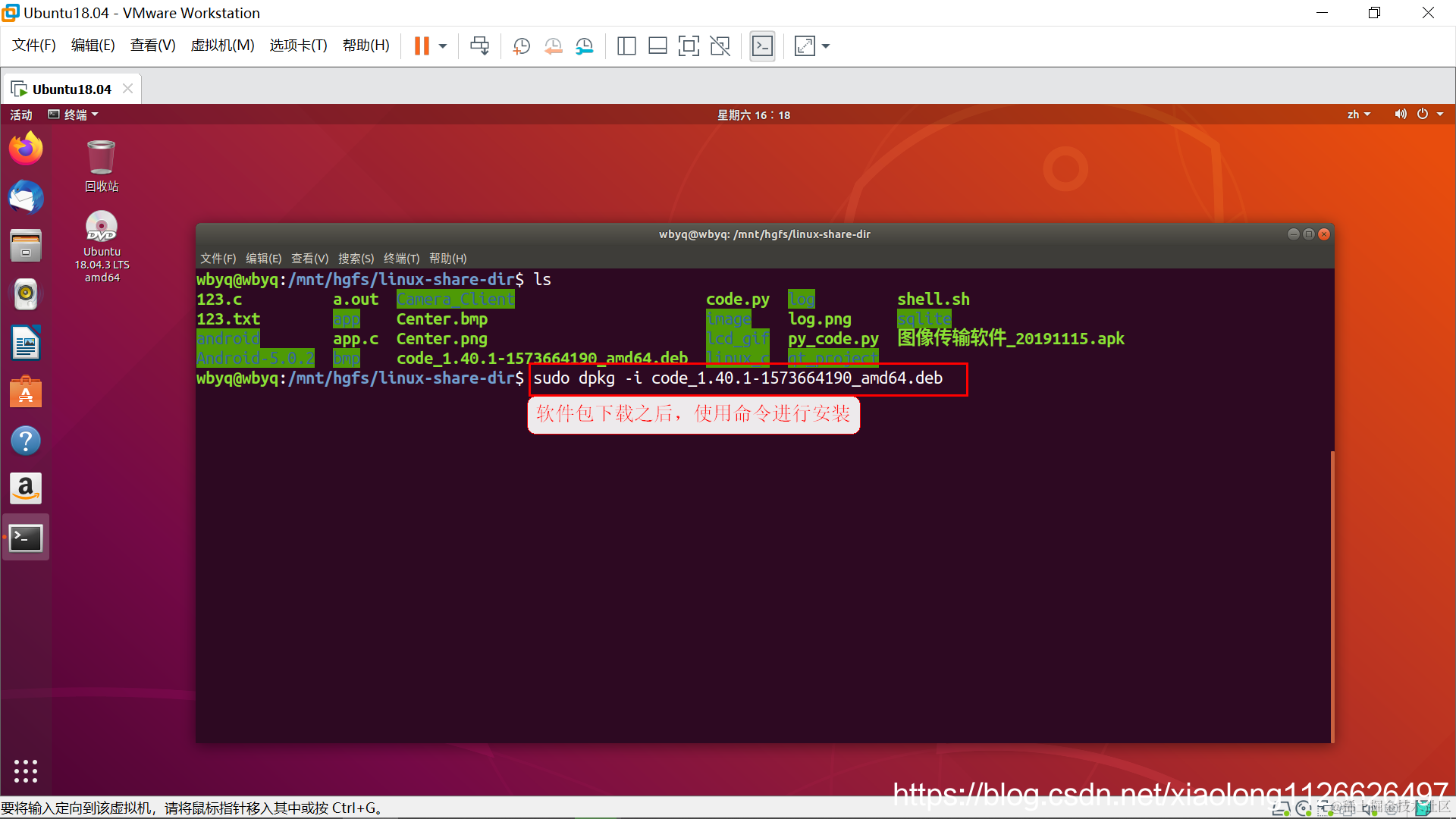Toggle the sidebar library panel view

point(626,46)
